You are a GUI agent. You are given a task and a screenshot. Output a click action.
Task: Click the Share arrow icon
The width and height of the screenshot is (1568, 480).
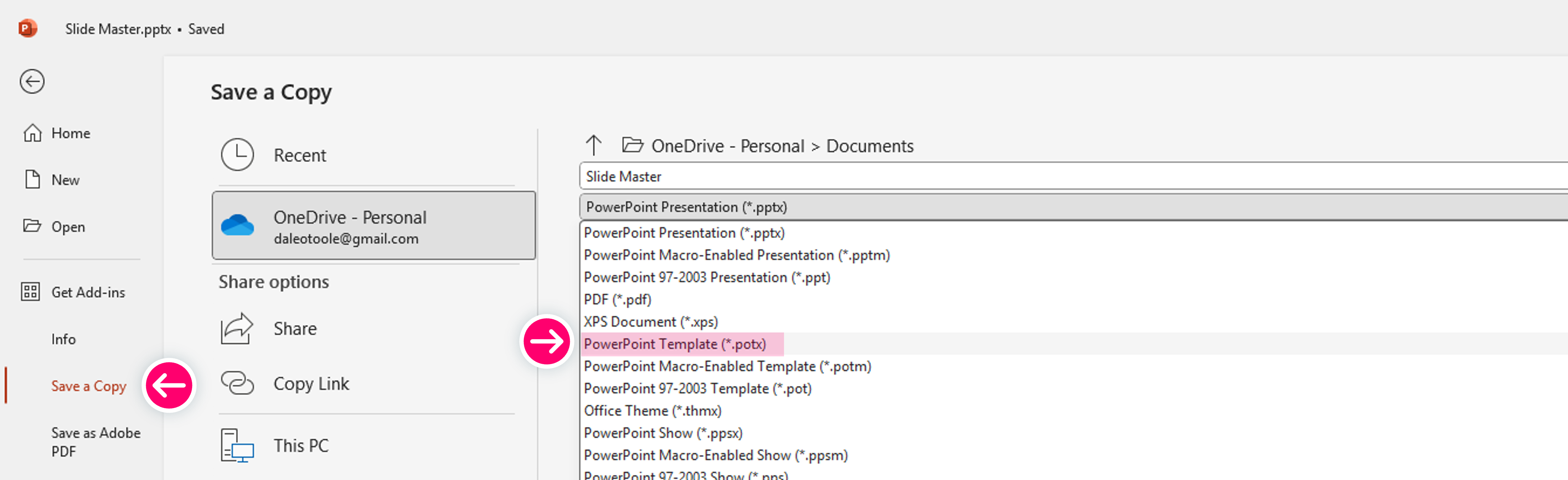[236, 329]
